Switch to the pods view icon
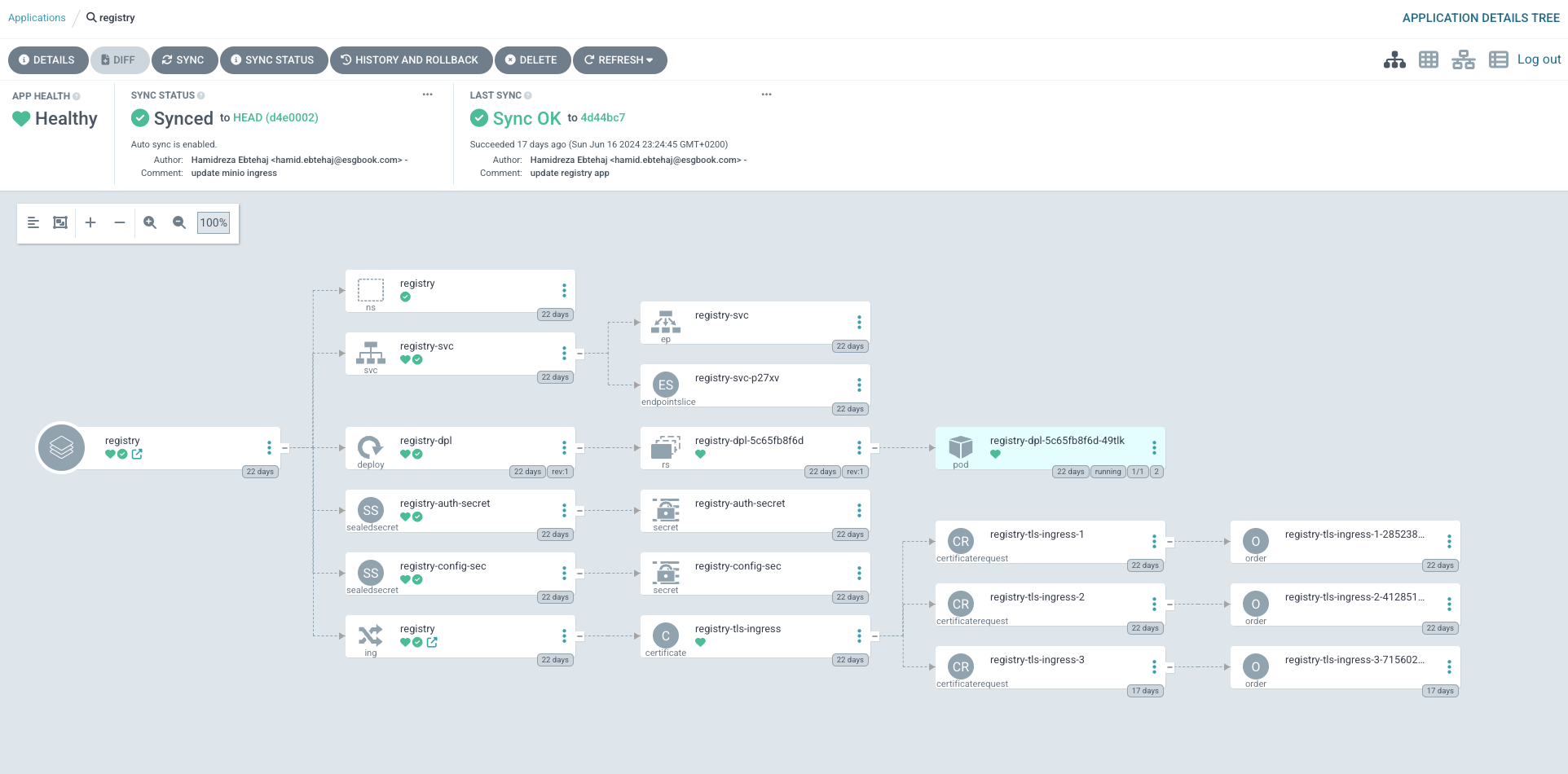Viewport: 1568px width, 774px height. point(1429,59)
